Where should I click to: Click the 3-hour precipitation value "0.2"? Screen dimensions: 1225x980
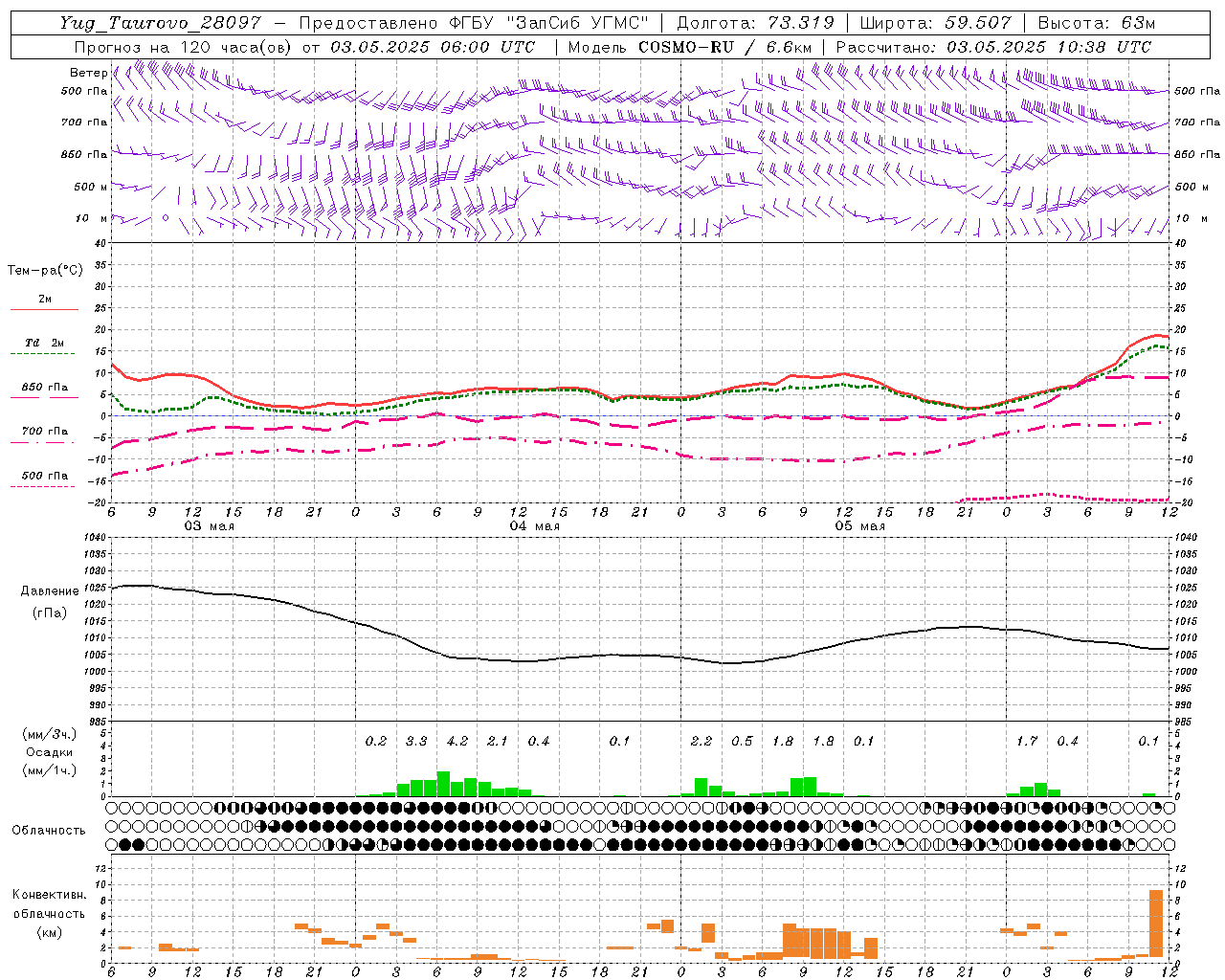(376, 741)
